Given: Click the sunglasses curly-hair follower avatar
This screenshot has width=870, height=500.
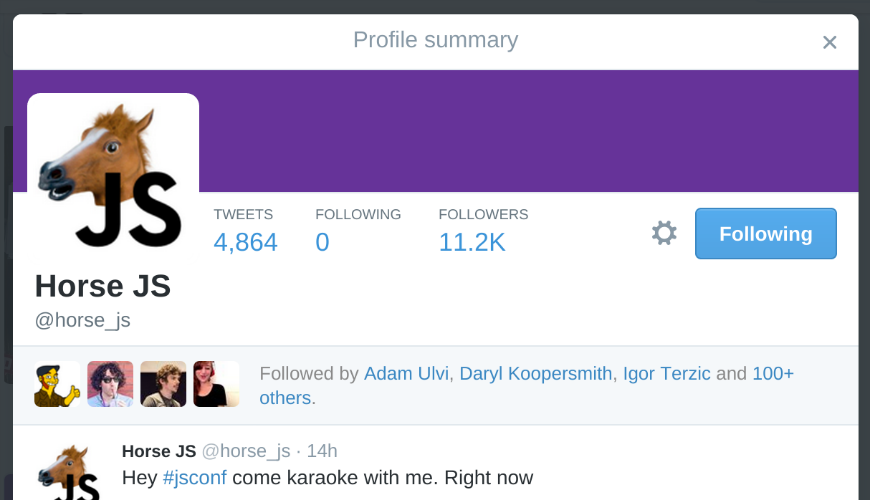Looking at the screenshot, I should pyautogui.click(x=110, y=384).
